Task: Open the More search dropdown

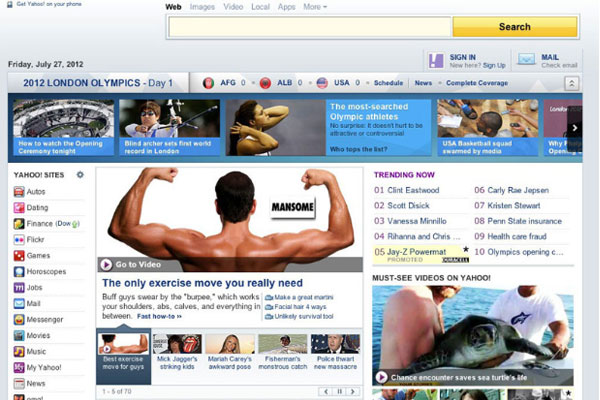Action: (315, 7)
